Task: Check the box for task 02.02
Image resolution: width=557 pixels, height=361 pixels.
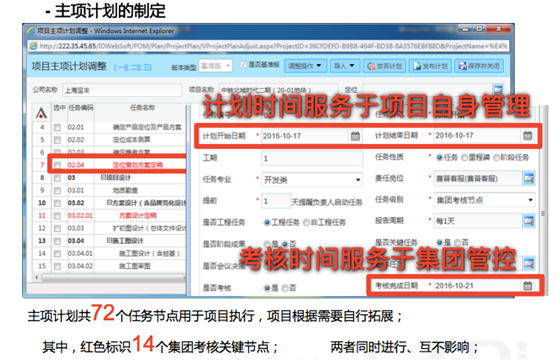Action: pos(57,140)
